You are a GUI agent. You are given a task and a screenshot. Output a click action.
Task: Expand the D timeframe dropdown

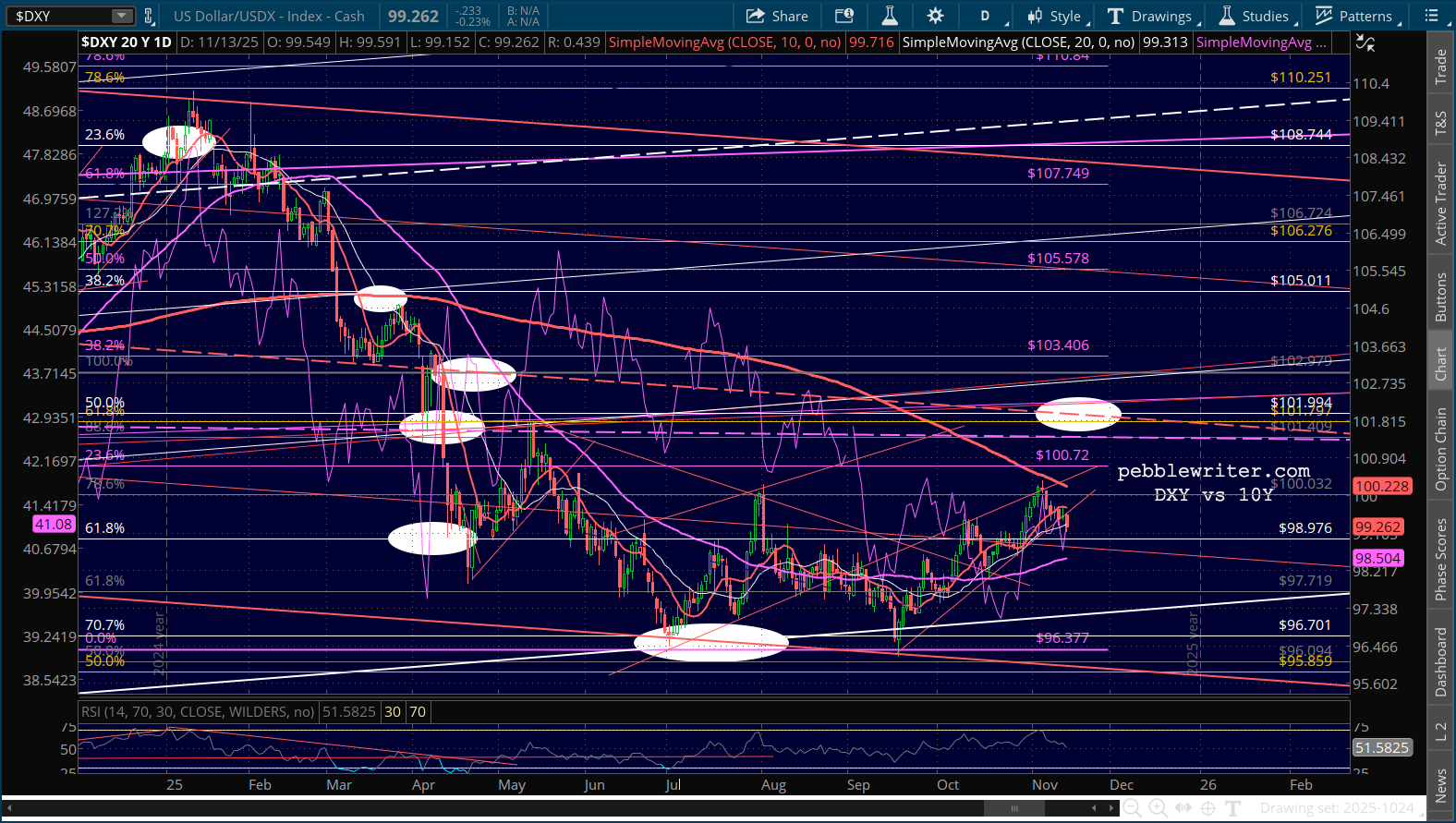coord(986,16)
